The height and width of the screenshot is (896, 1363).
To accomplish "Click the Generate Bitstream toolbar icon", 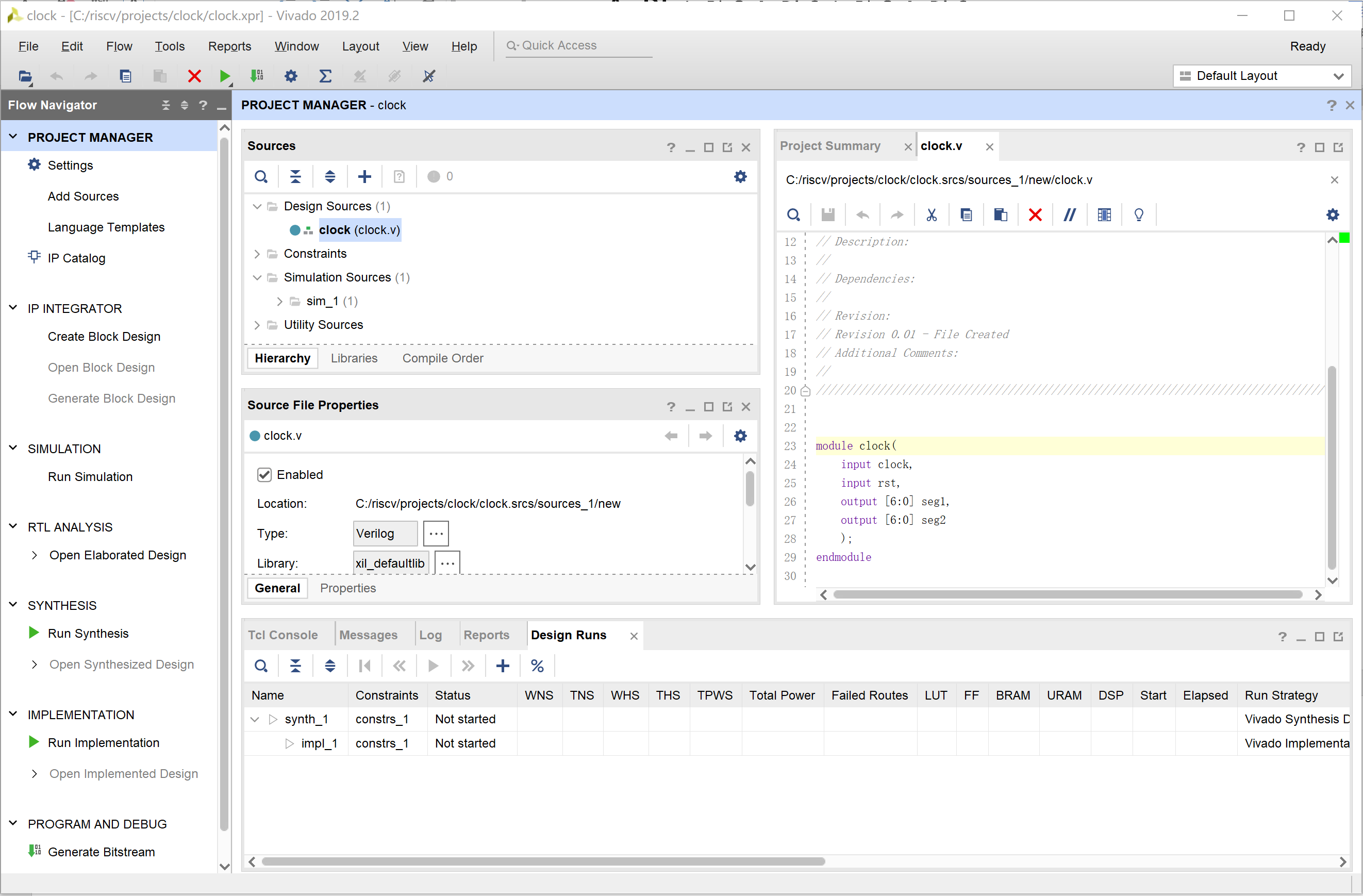I will 257,76.
